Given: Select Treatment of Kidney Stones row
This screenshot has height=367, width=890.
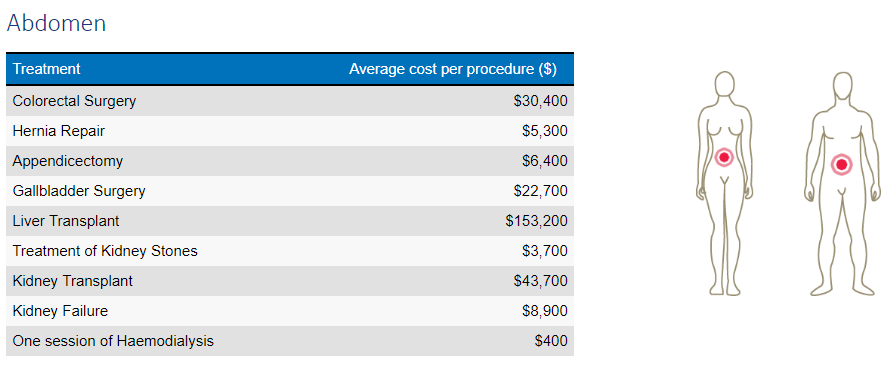Looking at the screenshot, I should 290,251.
